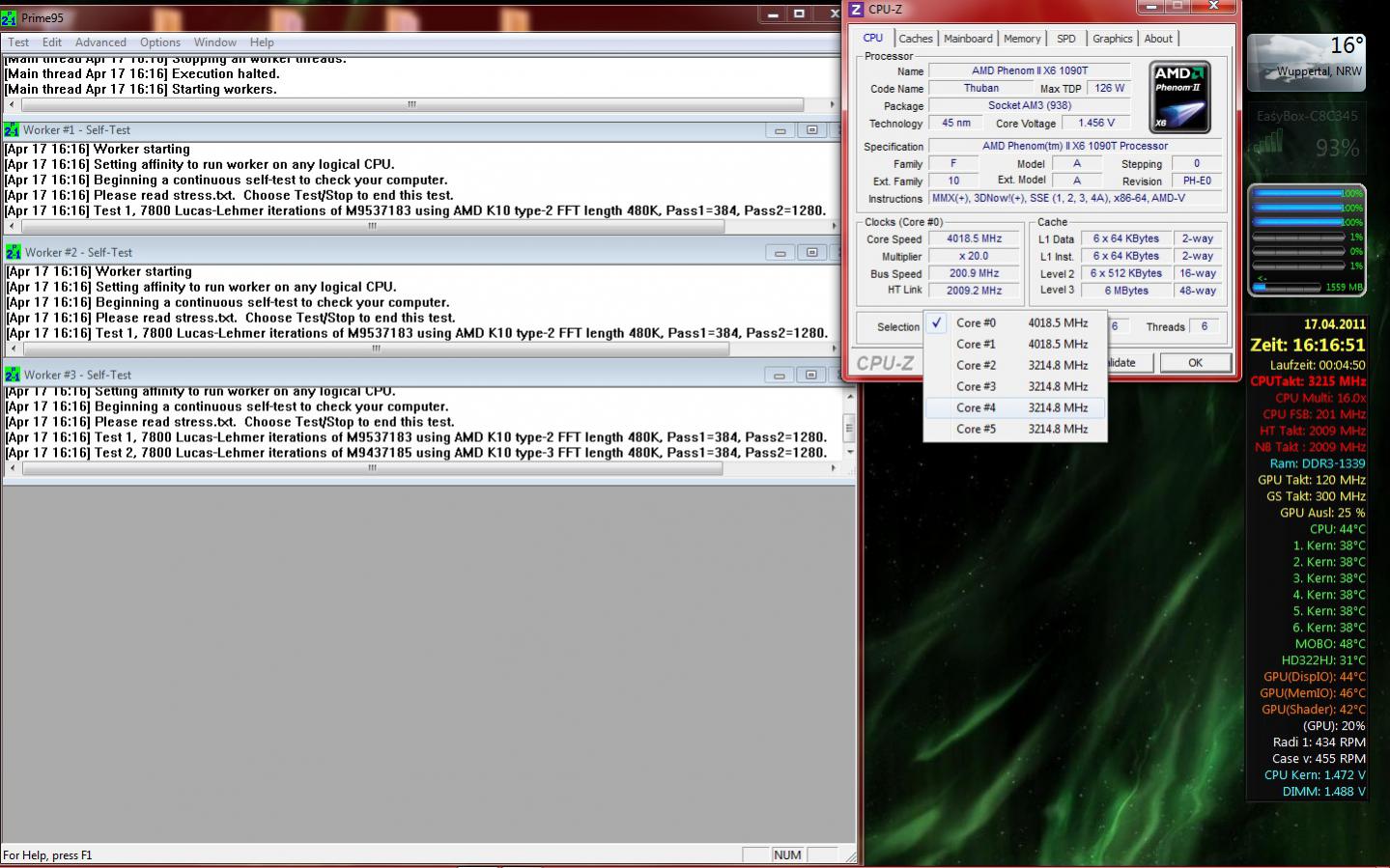Select Core #4 in the selection list
Viewport: 1390px width, 868px height.
click(x=1015, y=407)
